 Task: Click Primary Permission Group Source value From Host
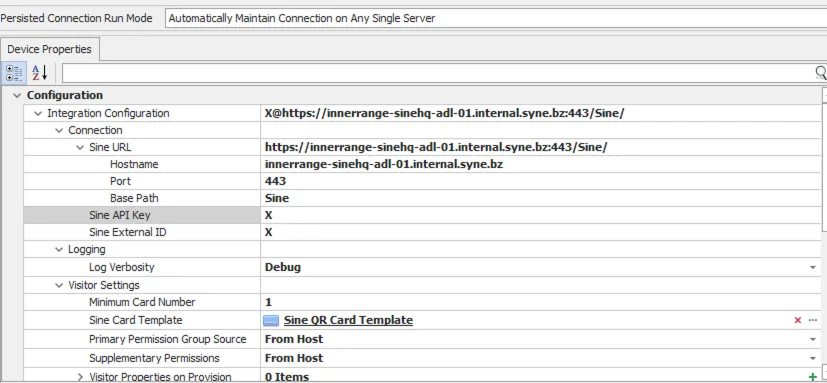click(294, 339)
